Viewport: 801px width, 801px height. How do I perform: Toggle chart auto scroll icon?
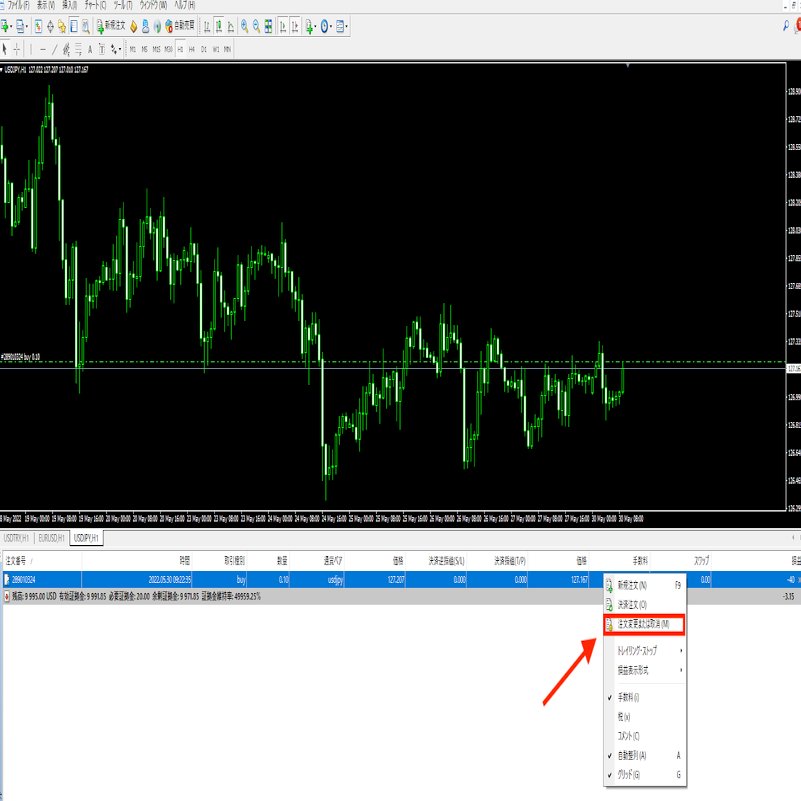tap(283, 26)
